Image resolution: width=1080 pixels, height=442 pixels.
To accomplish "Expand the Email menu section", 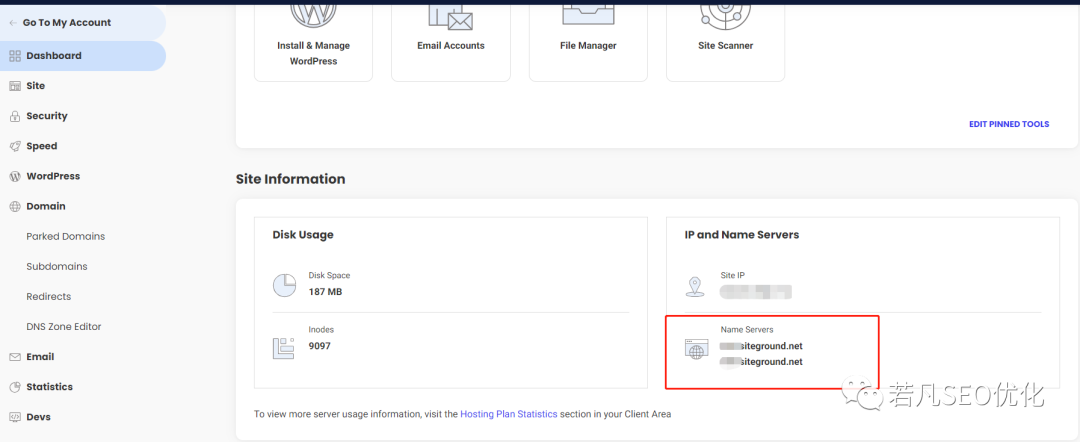I will coord(83,357).
